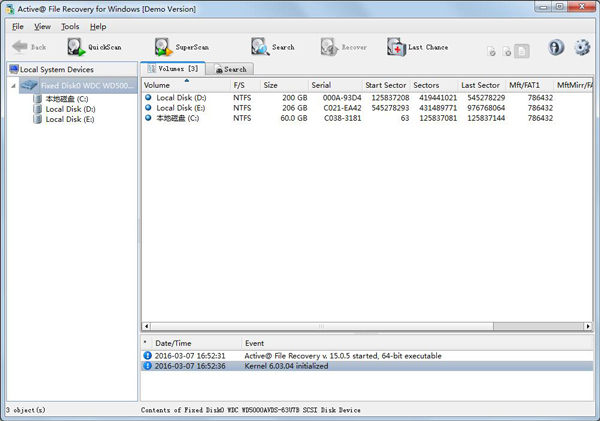
Task: Sort by the Volume column header
Action: pyautogui.click(x=186, y=85)
